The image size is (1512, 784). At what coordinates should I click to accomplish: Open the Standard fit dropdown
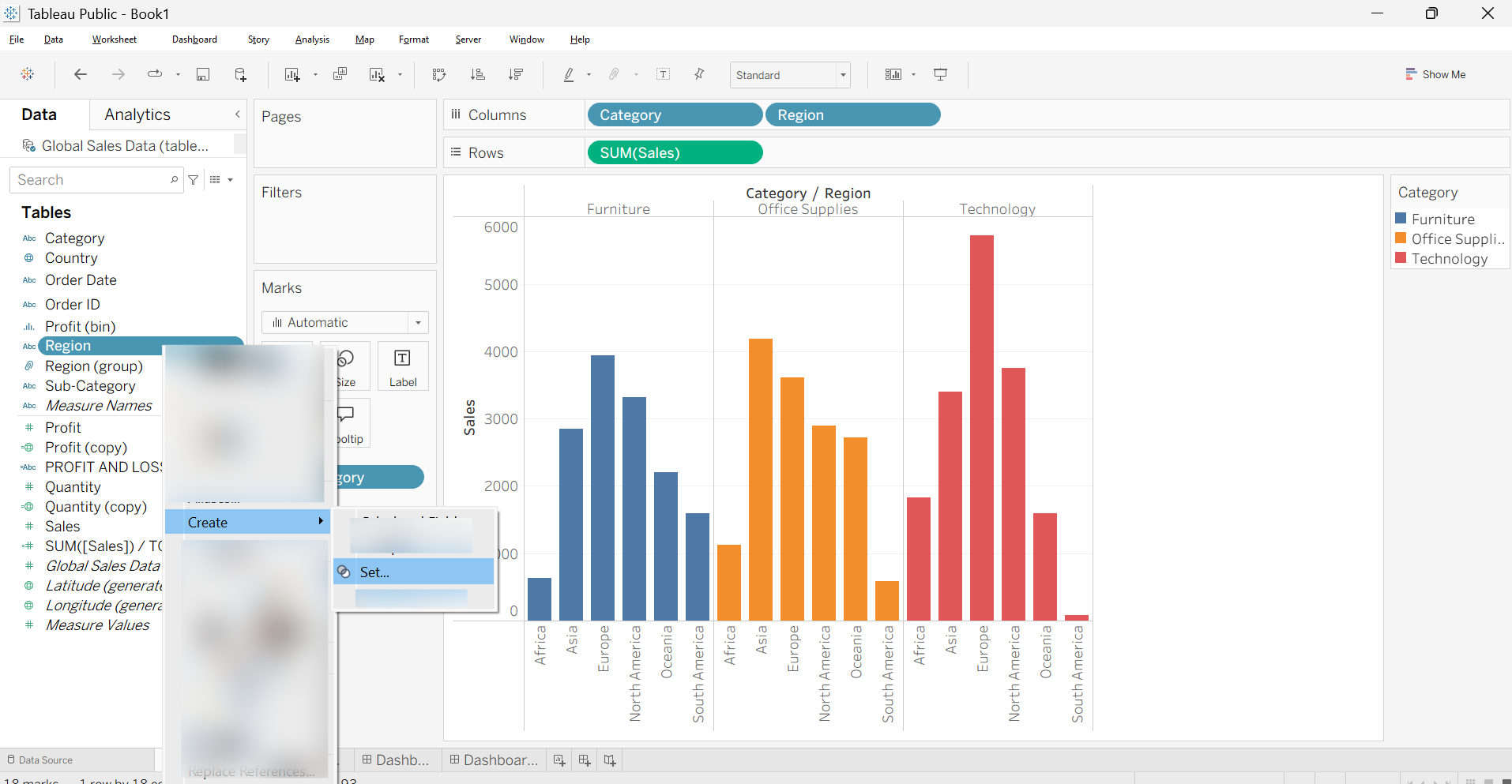[790, 75]
